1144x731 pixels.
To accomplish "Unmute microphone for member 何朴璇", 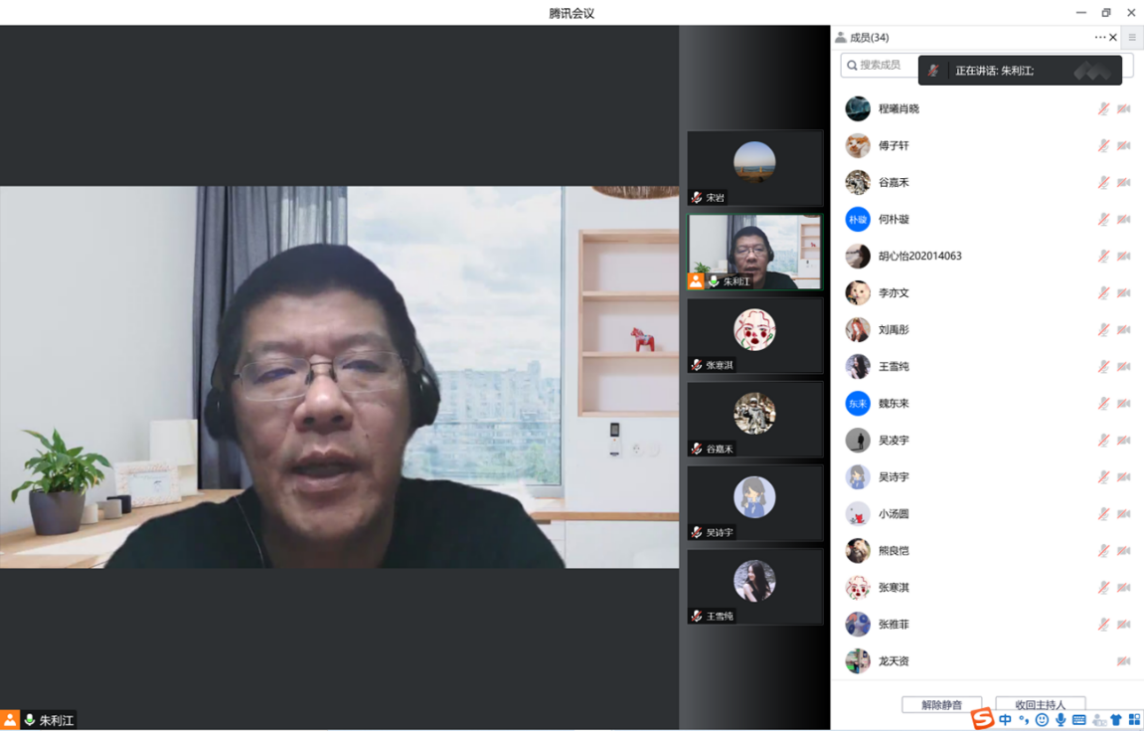I will pyautogui.click(x=1104, y=220).
